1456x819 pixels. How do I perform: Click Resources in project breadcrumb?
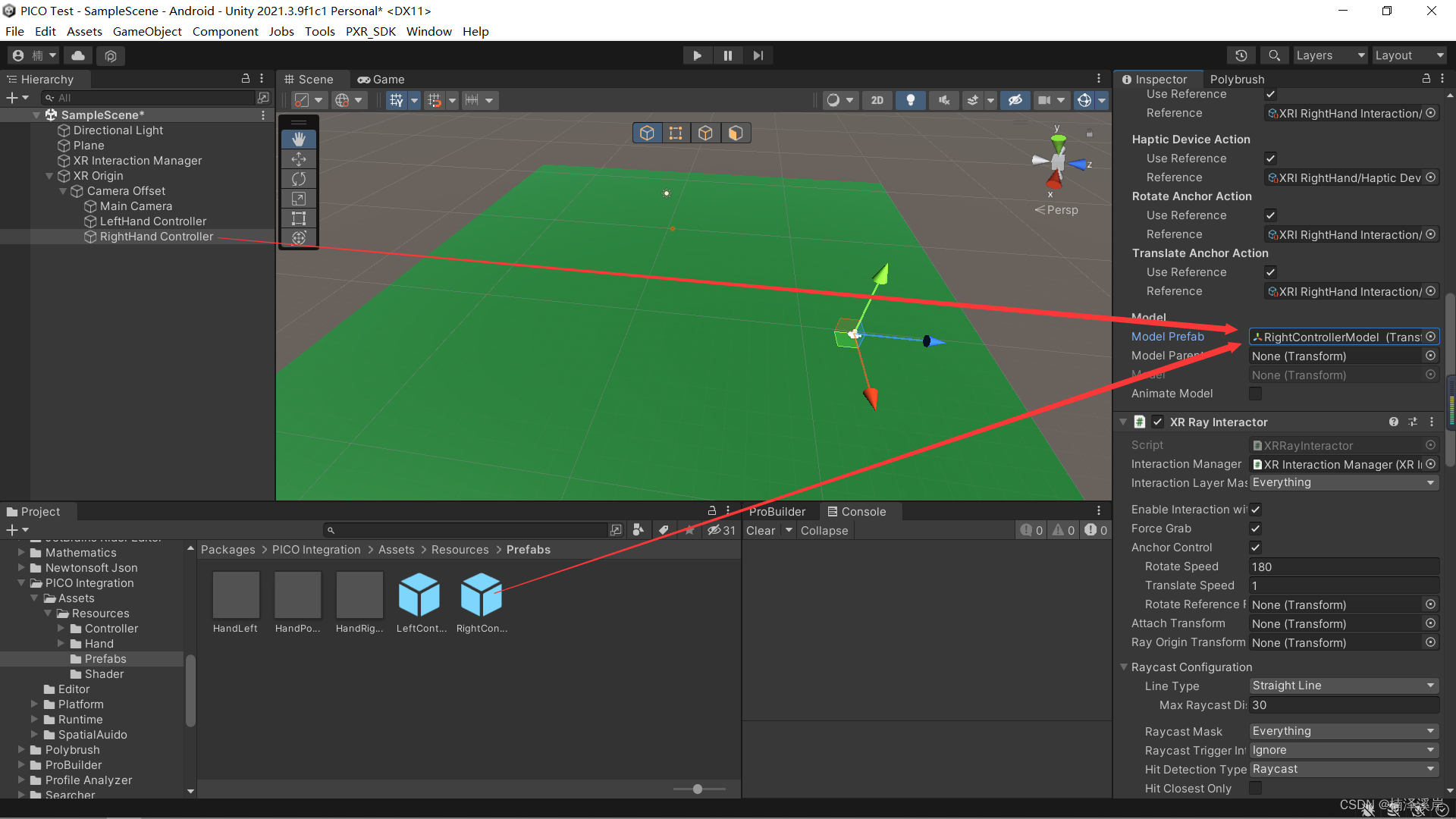(x=460, y=550)
